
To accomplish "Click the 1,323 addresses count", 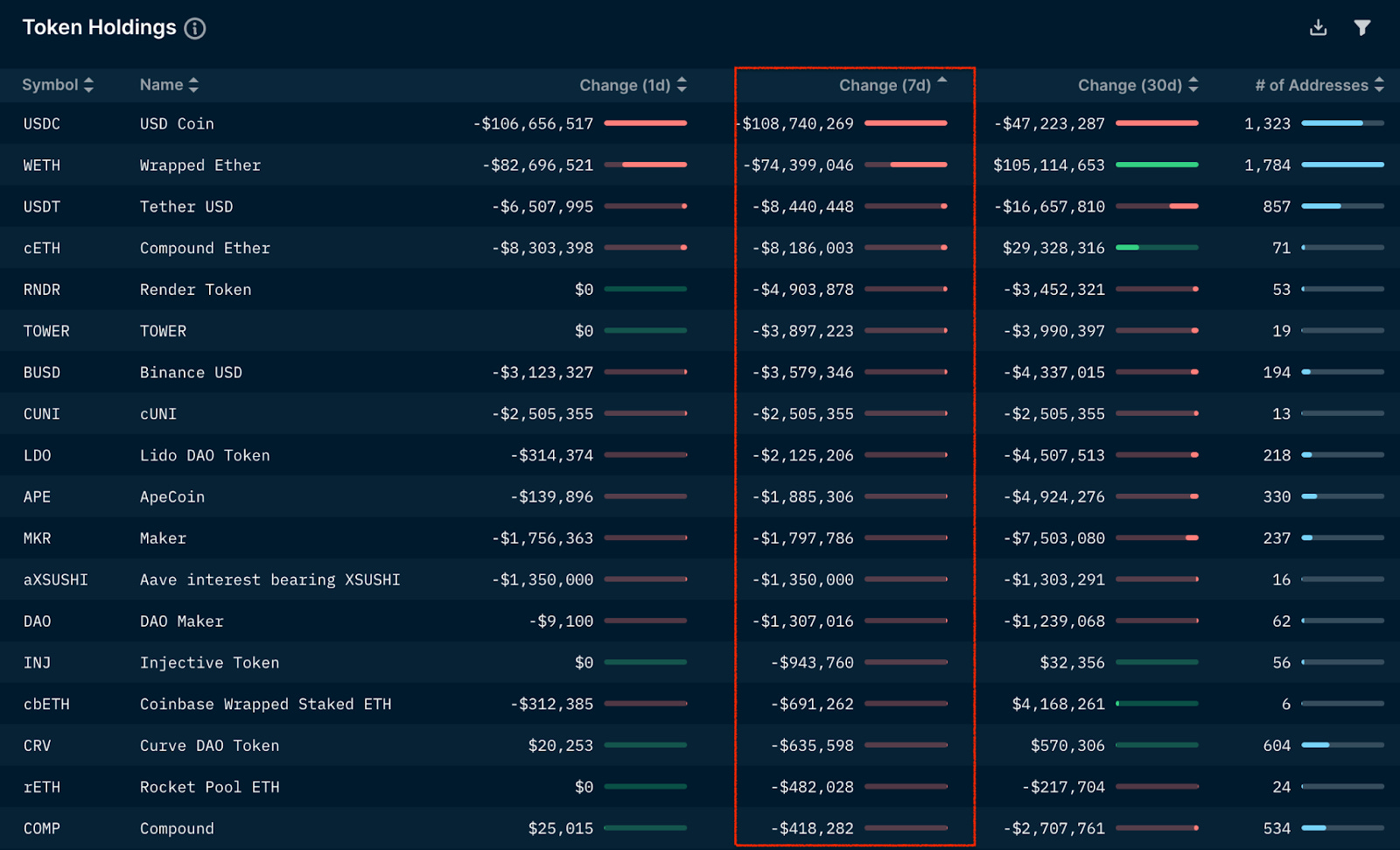I will click(1267, 124).
